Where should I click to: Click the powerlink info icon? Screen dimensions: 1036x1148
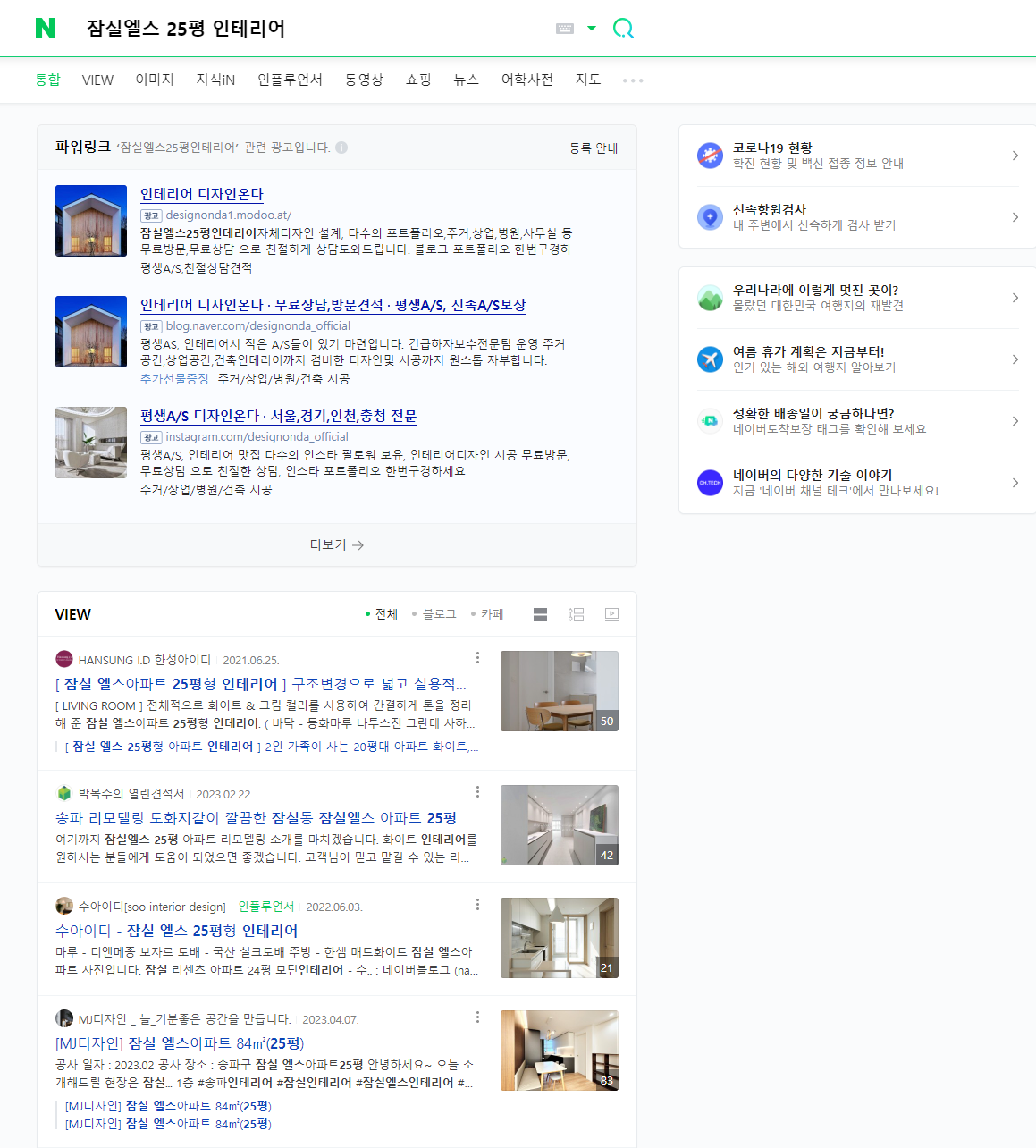(x=341, y=148)
